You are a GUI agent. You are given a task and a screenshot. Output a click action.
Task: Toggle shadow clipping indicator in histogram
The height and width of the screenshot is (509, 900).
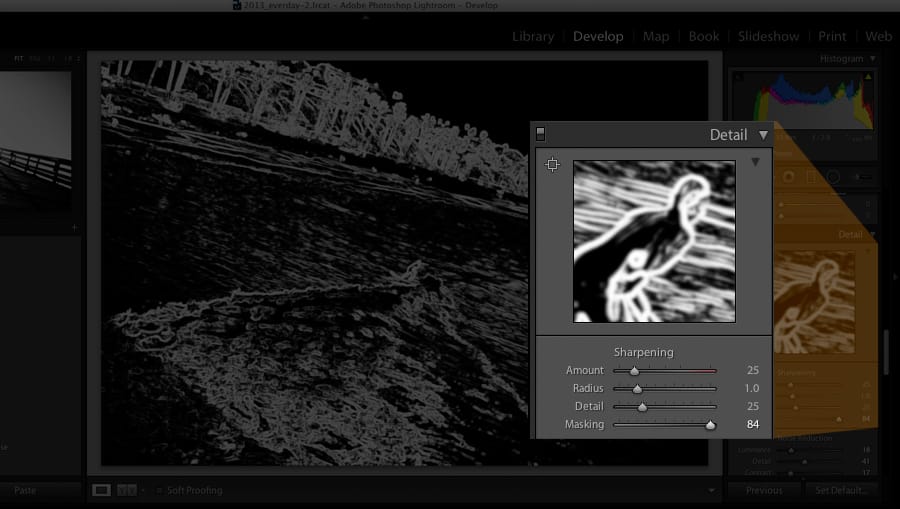pyautogui.click(x=738, y=78)
